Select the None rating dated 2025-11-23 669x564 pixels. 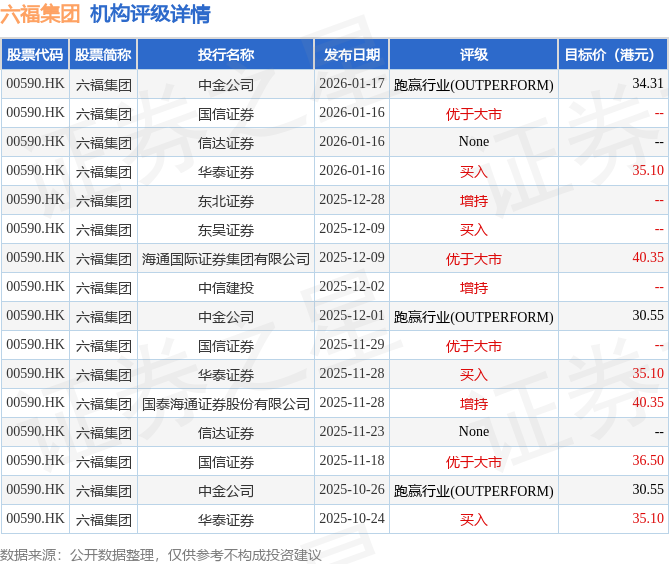[x=474, y=432]
